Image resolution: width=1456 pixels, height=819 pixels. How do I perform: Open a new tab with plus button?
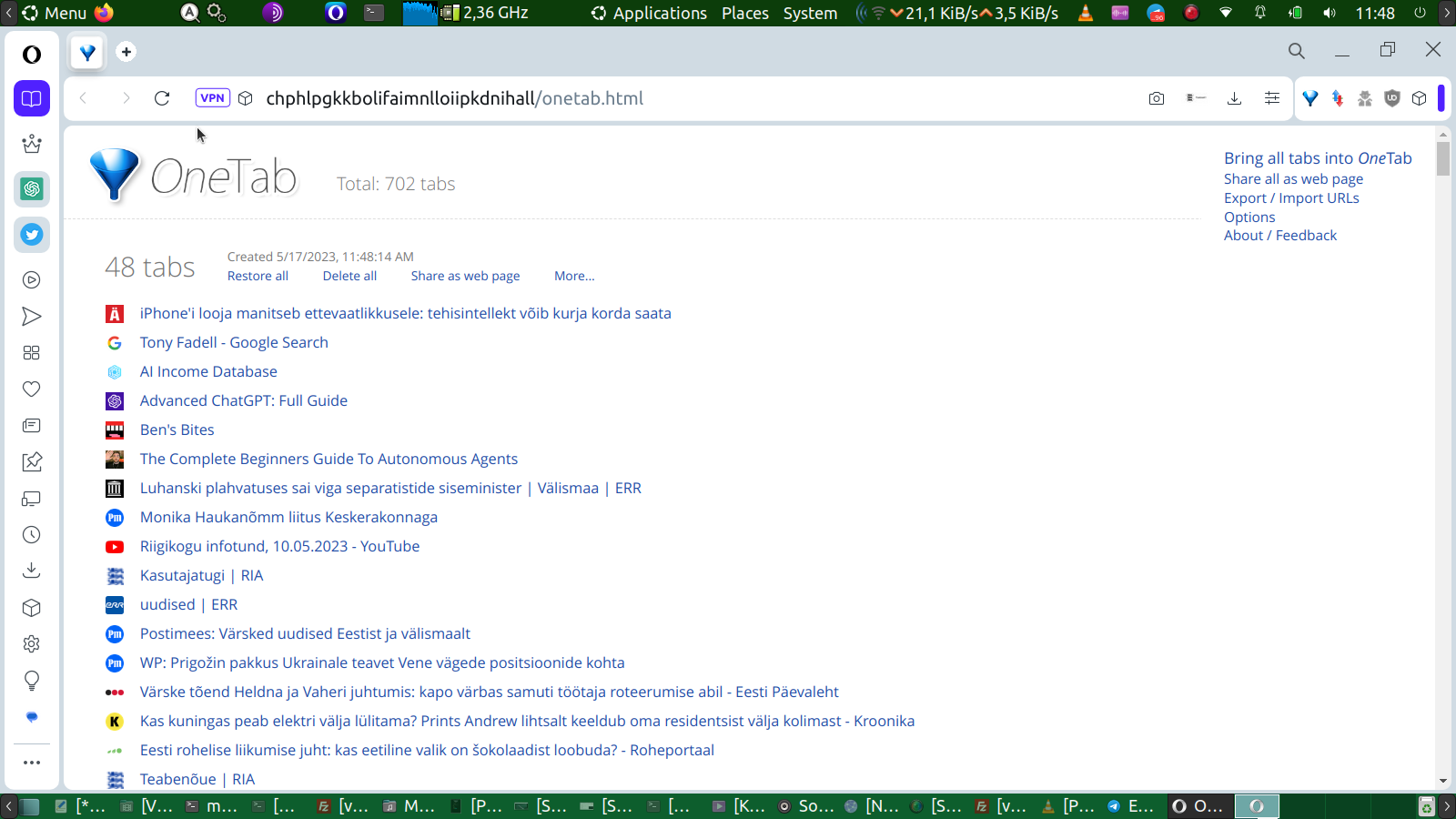pos(126,52)
